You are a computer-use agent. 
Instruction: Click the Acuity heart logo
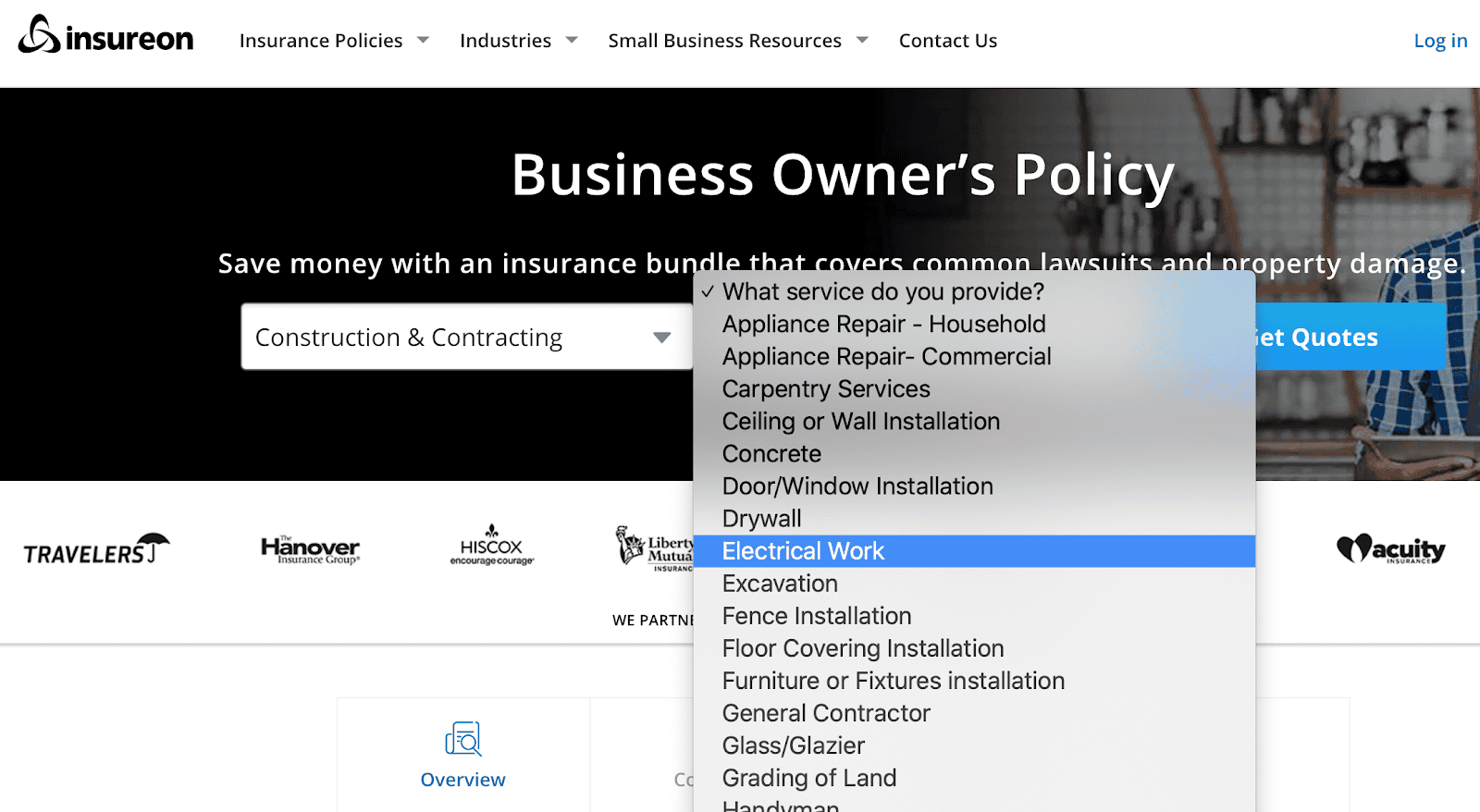click(x=1390, y=549)
